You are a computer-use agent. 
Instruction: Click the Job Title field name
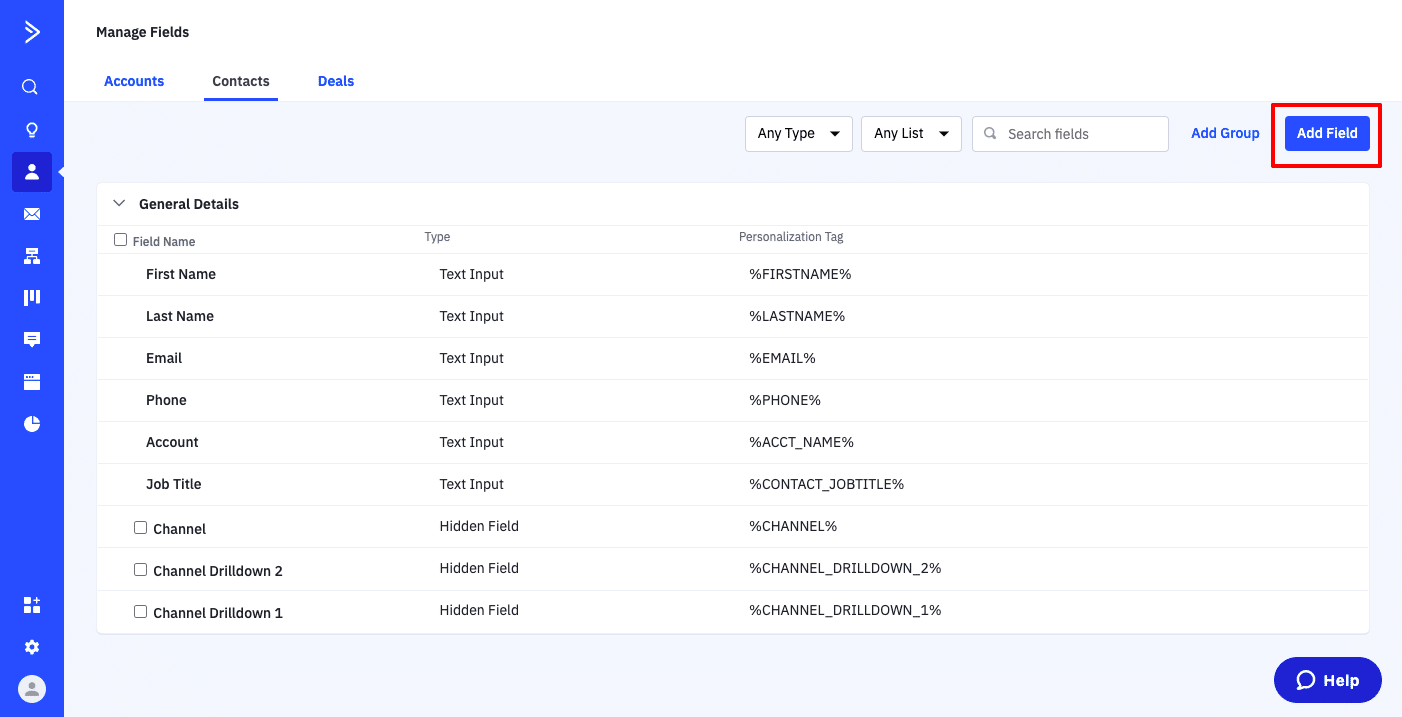[x=174, y=484]
